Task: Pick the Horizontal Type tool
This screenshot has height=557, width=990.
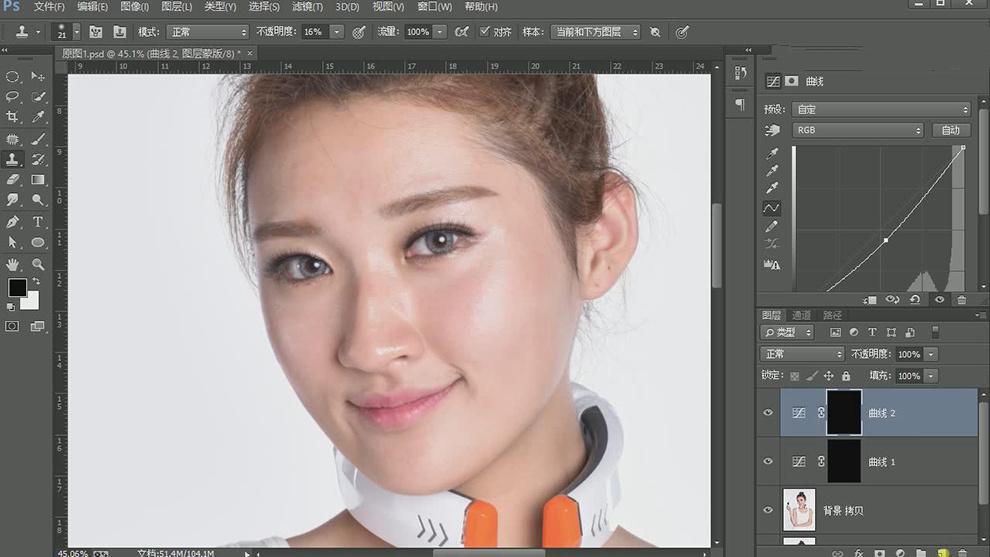Action: (x=38, y=222)
